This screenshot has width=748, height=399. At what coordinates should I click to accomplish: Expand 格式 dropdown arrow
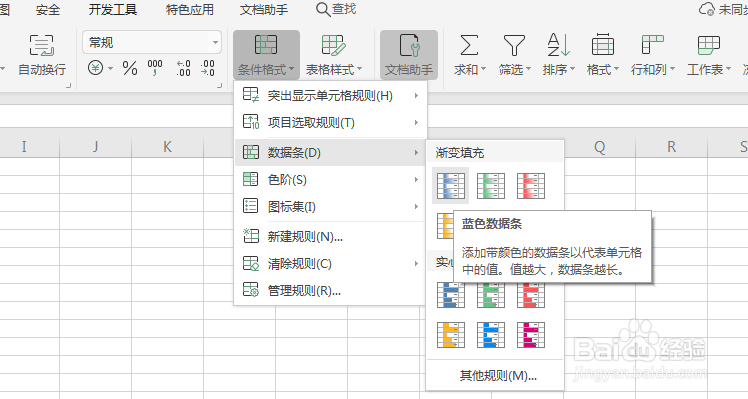(x=616, y=70)
